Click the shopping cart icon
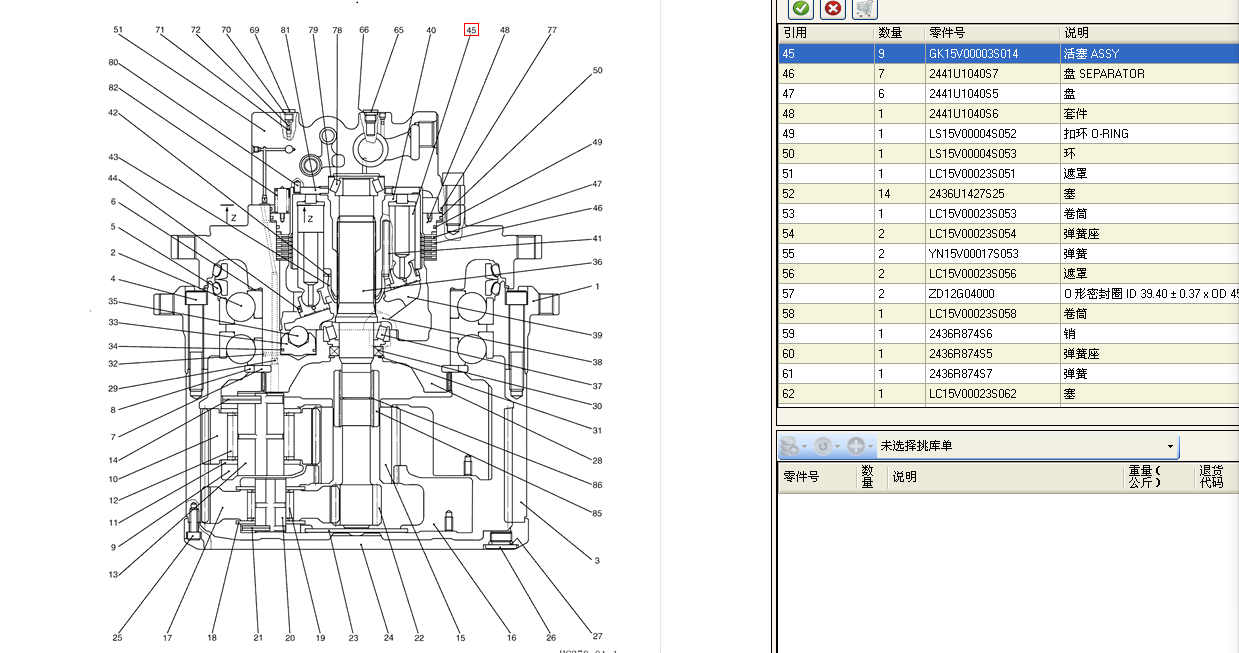The height and width of the screenshot is (653, 1239). click(x=865, y=9)
